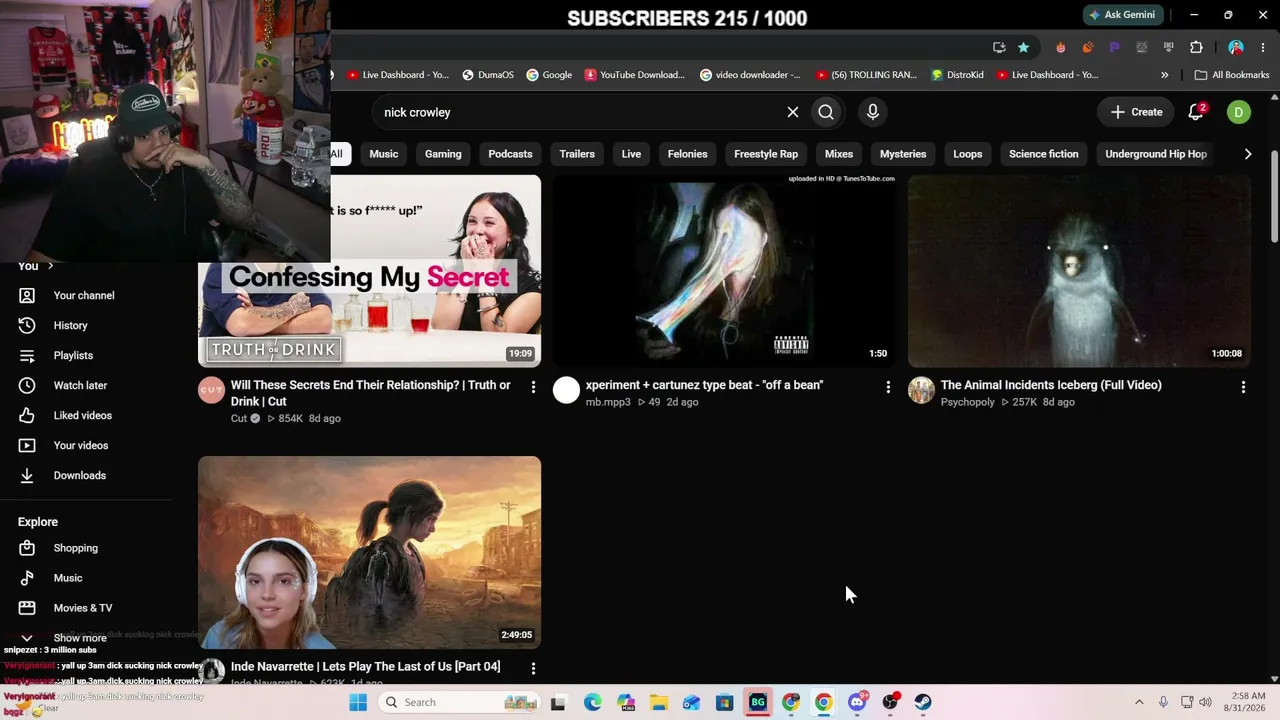Viewport: 1280px width, 720px height.
Task: Open the Psychopoly channel avatar
Action: (921, 391)
